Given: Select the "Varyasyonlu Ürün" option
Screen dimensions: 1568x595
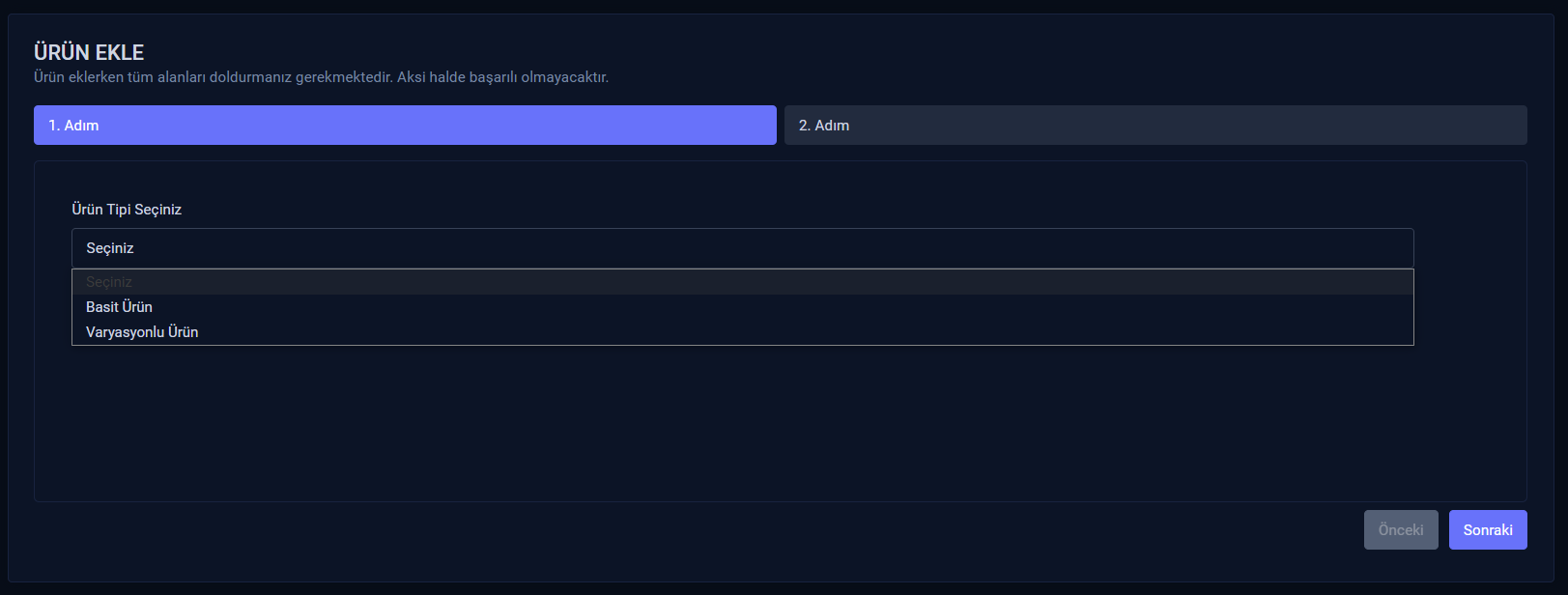Looking at the screenshot, I should (142, 332).
